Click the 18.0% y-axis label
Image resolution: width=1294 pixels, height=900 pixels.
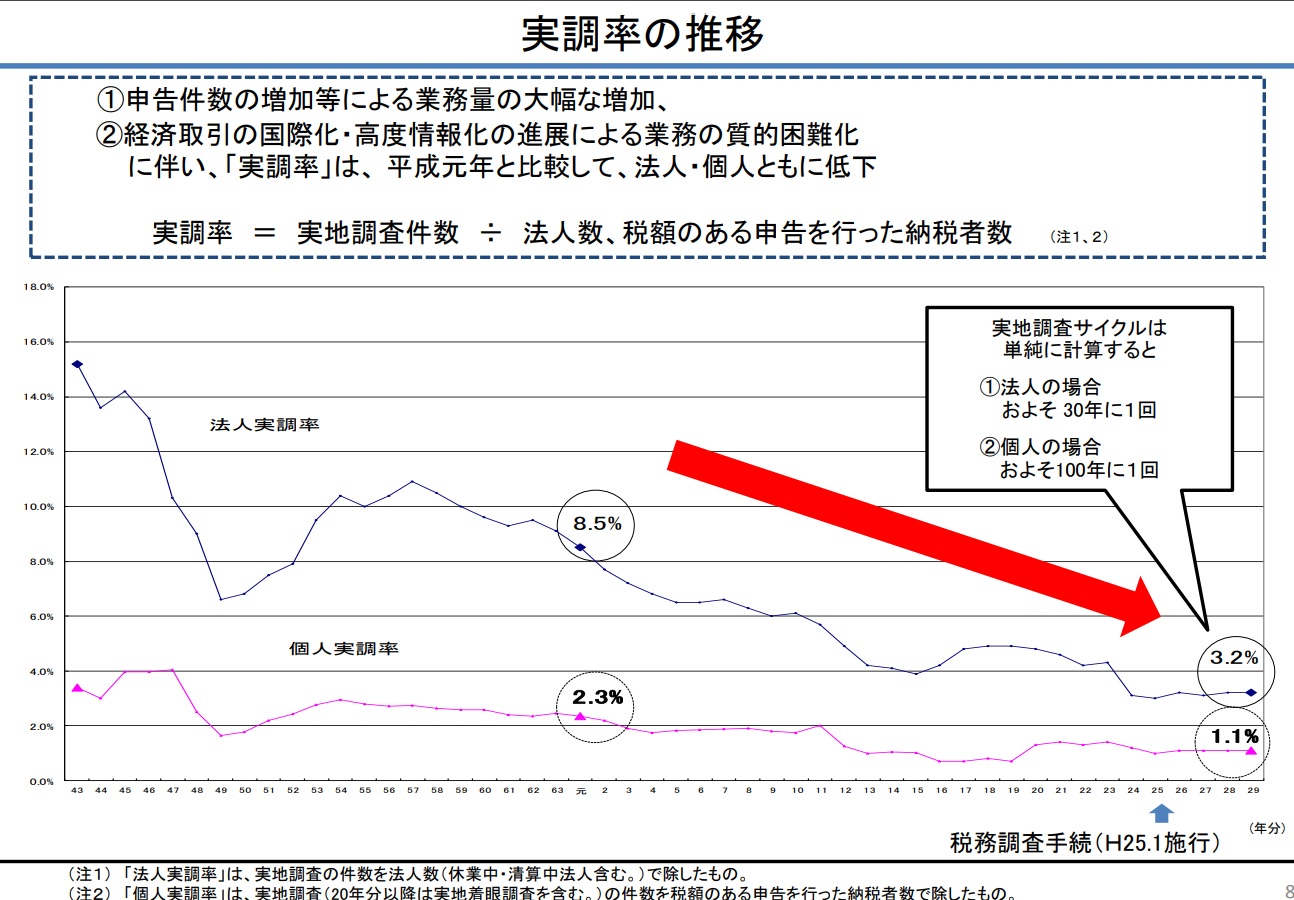[x=38, y=287]
